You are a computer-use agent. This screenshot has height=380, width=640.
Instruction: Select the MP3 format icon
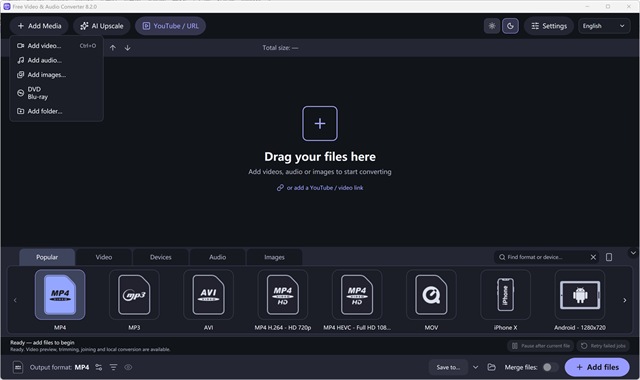(134, 295)
